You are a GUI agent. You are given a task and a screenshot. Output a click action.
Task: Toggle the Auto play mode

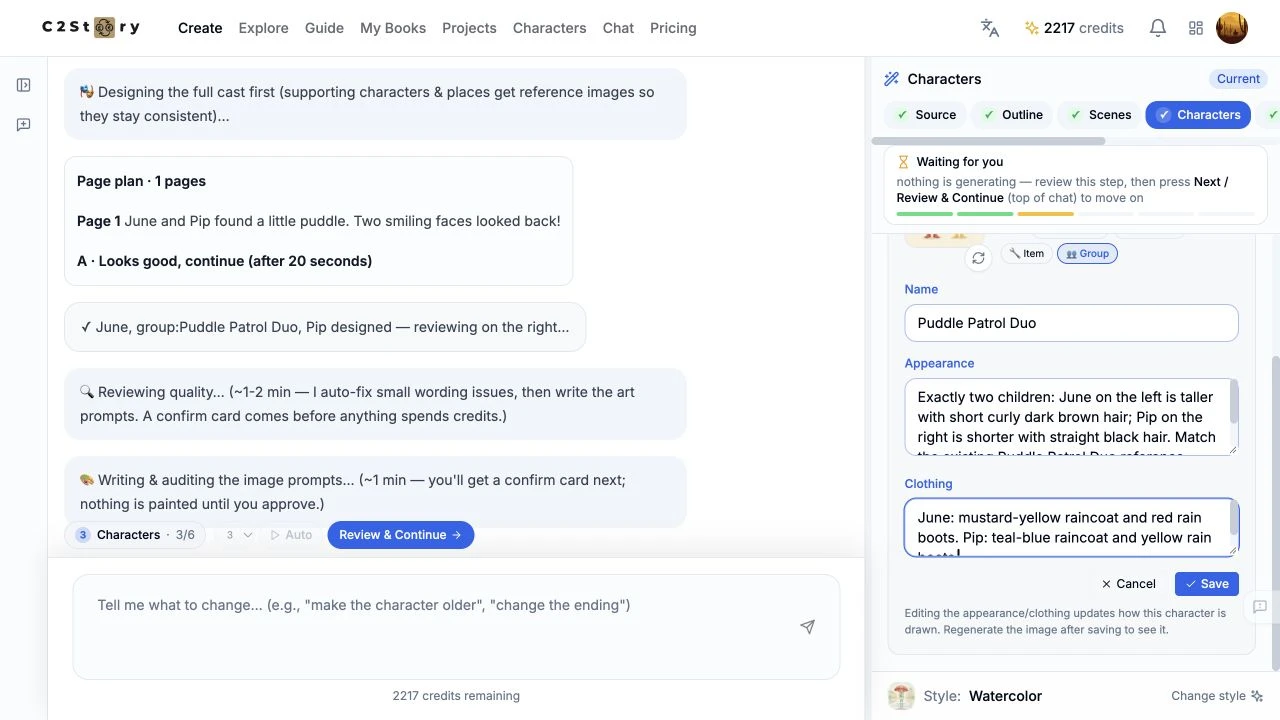tap(291, 535)
